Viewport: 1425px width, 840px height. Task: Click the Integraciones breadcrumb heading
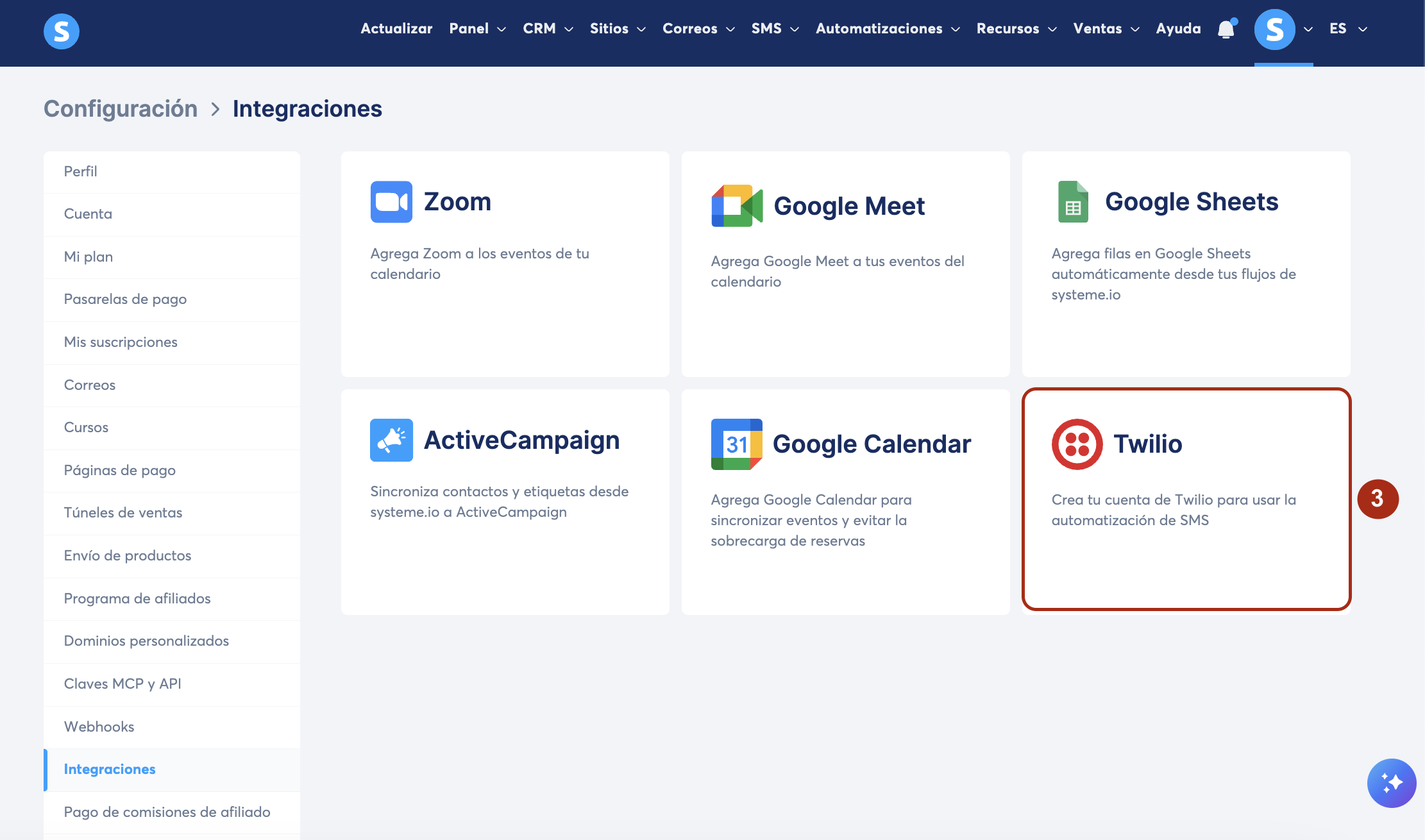point(307,109)
